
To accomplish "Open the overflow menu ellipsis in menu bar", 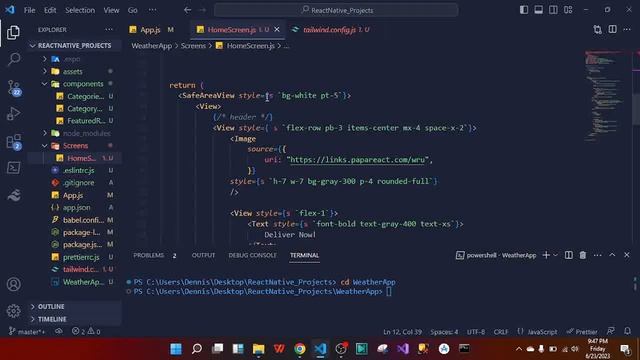I will pos(152,10).
